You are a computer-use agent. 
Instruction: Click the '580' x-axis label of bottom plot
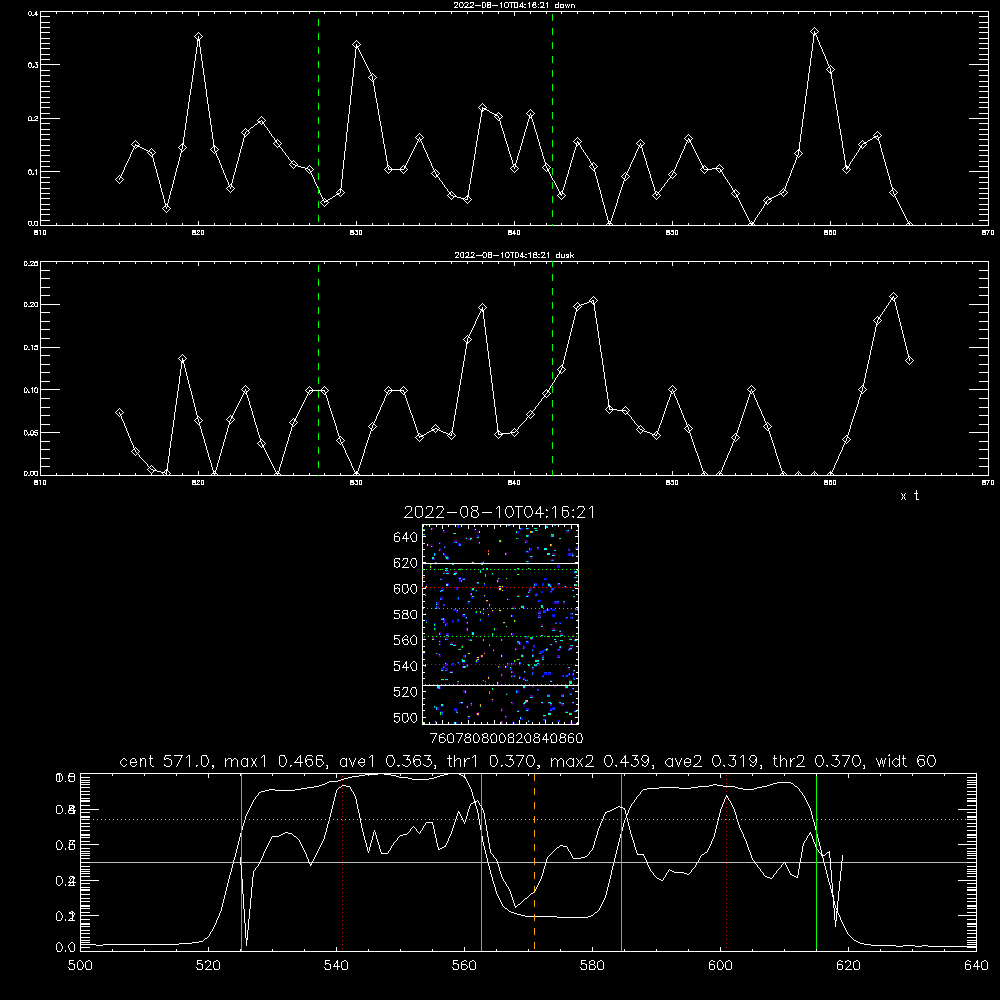[592, 966]
